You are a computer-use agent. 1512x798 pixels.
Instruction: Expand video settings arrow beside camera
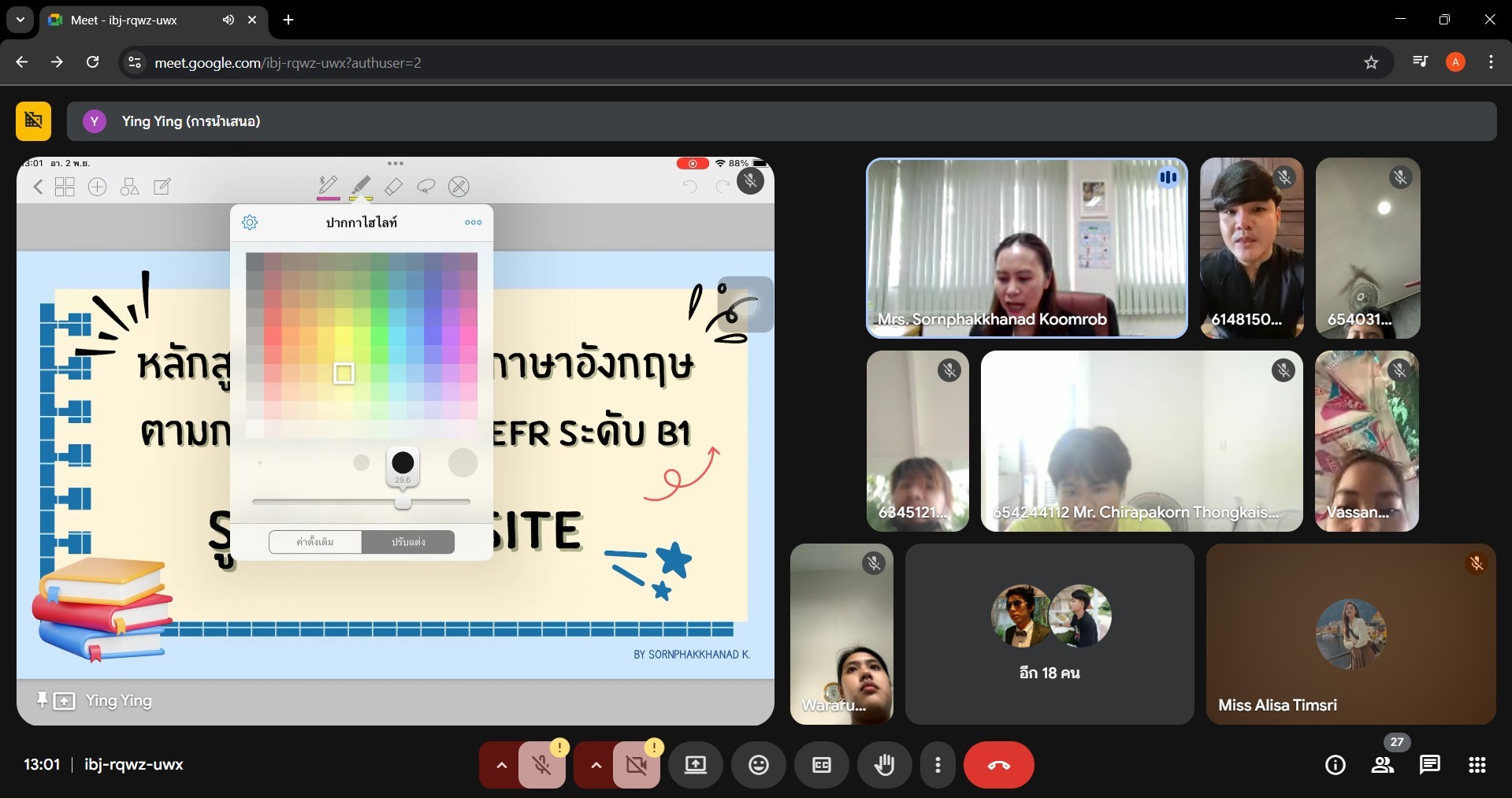(x=596, y=765)
